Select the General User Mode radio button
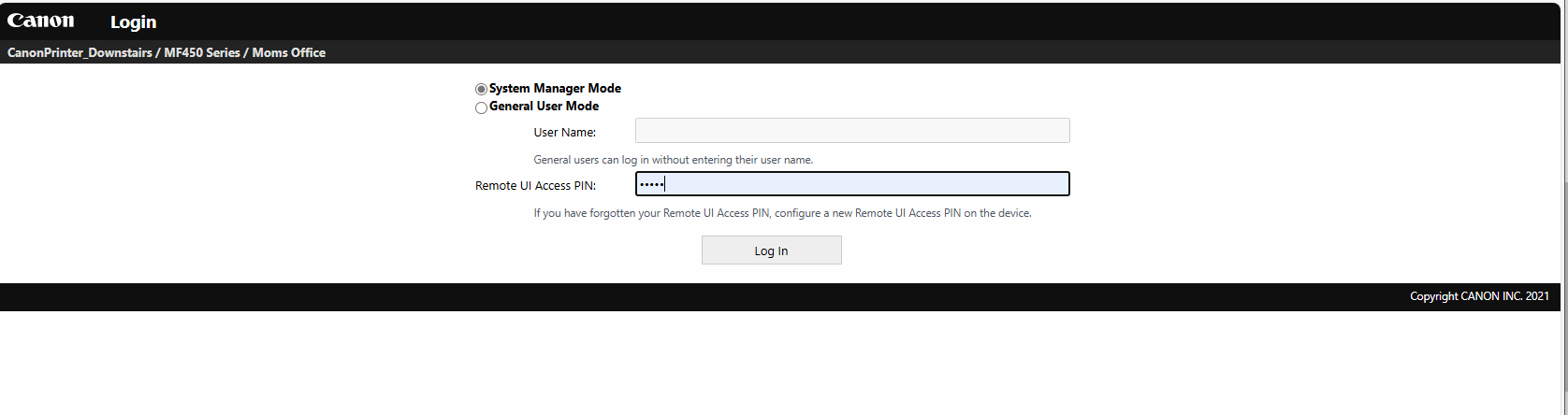 tap(481, 107)
